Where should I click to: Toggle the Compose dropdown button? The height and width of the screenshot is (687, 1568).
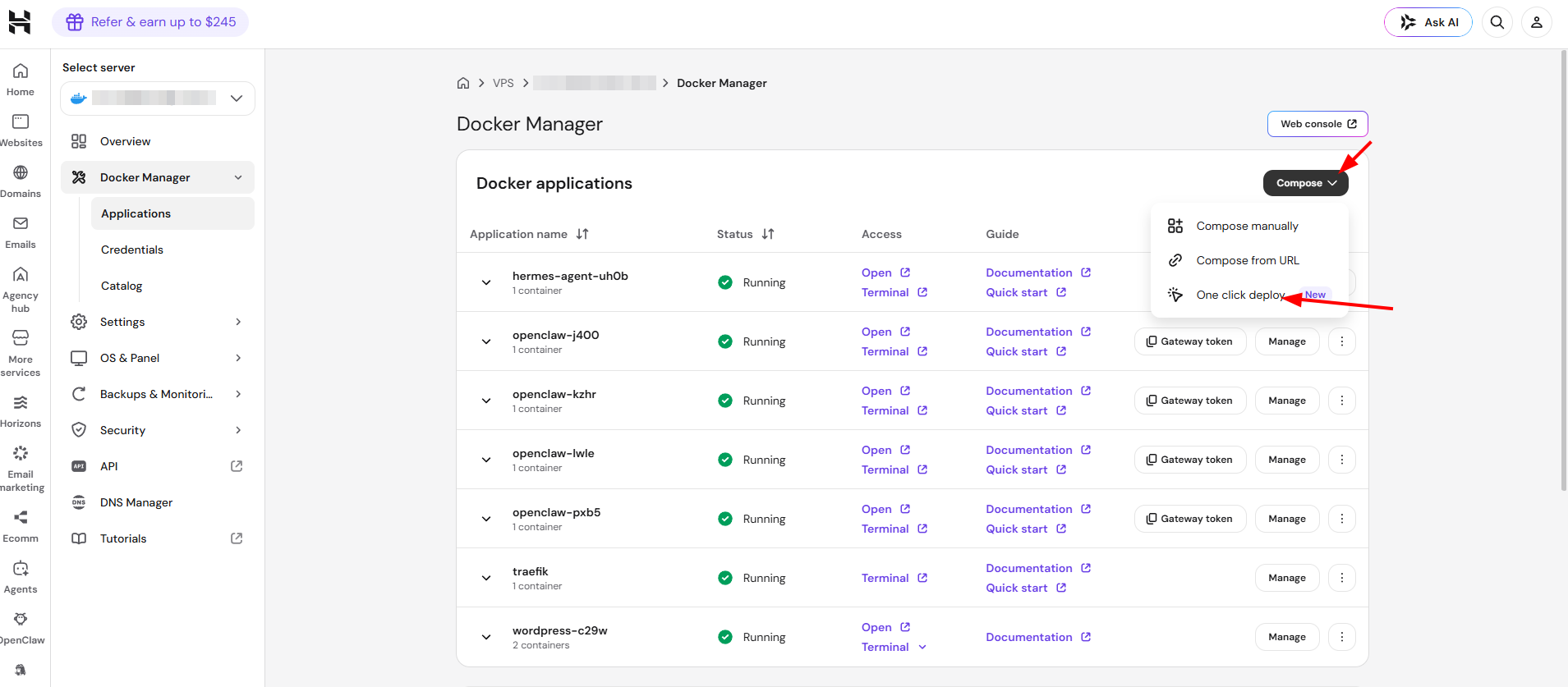tap(1306, 183)
